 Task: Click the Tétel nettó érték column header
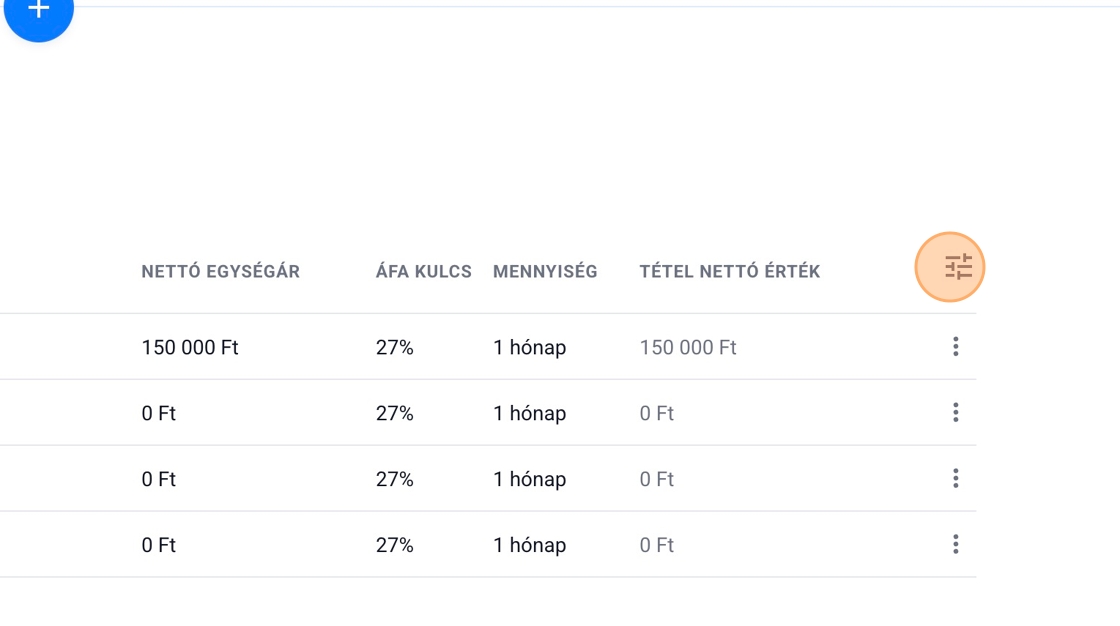(729, 272)
